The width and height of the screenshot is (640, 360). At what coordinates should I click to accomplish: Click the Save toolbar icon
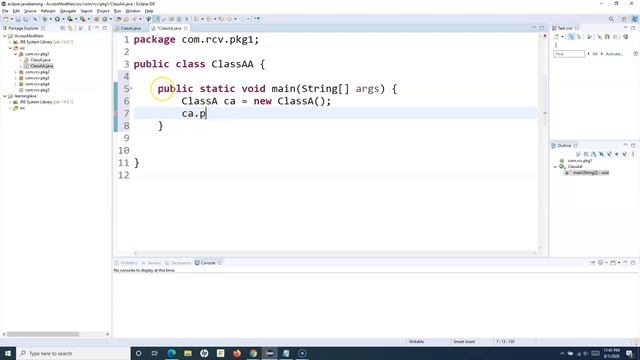coord(18,19)
